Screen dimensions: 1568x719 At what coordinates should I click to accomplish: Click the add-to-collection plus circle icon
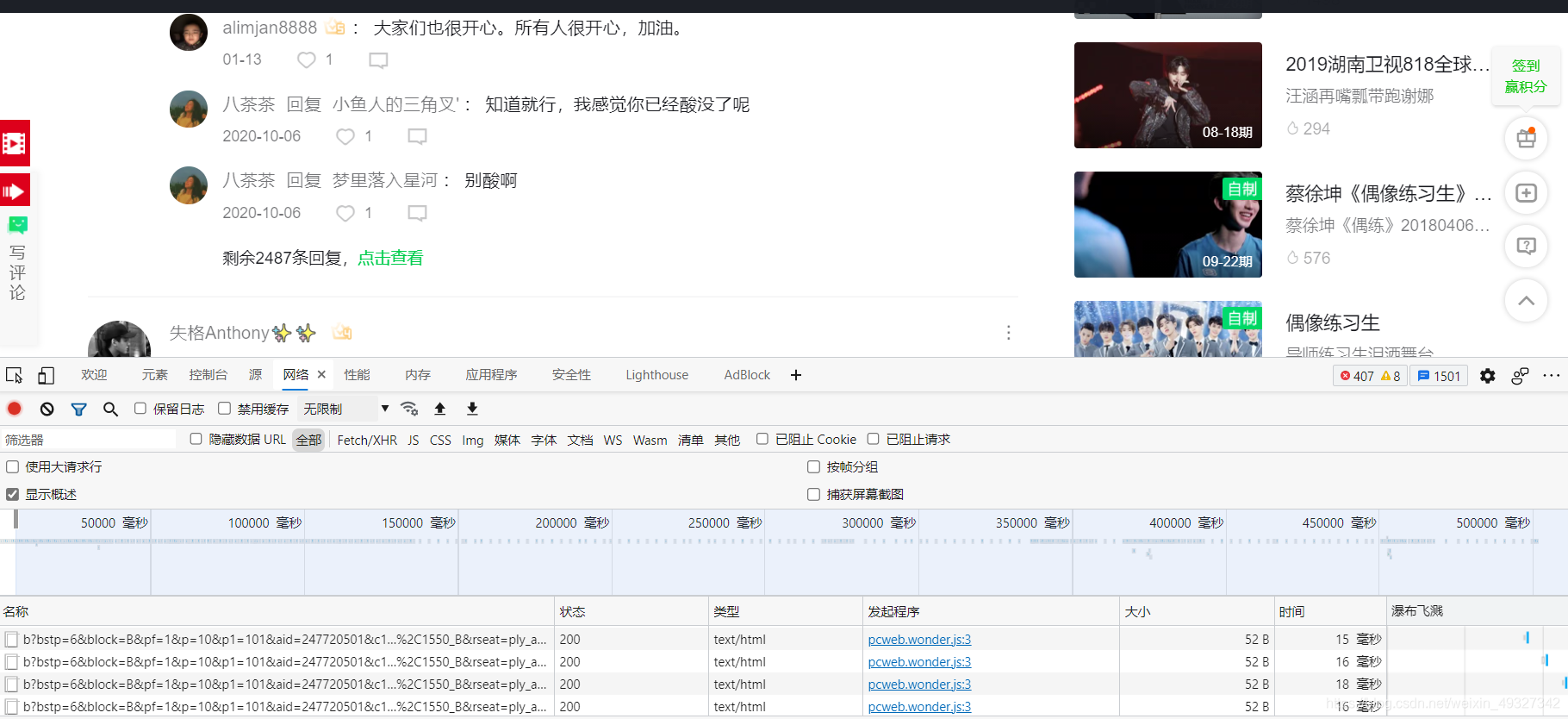pyautogui.click(x=1526, y=193)
